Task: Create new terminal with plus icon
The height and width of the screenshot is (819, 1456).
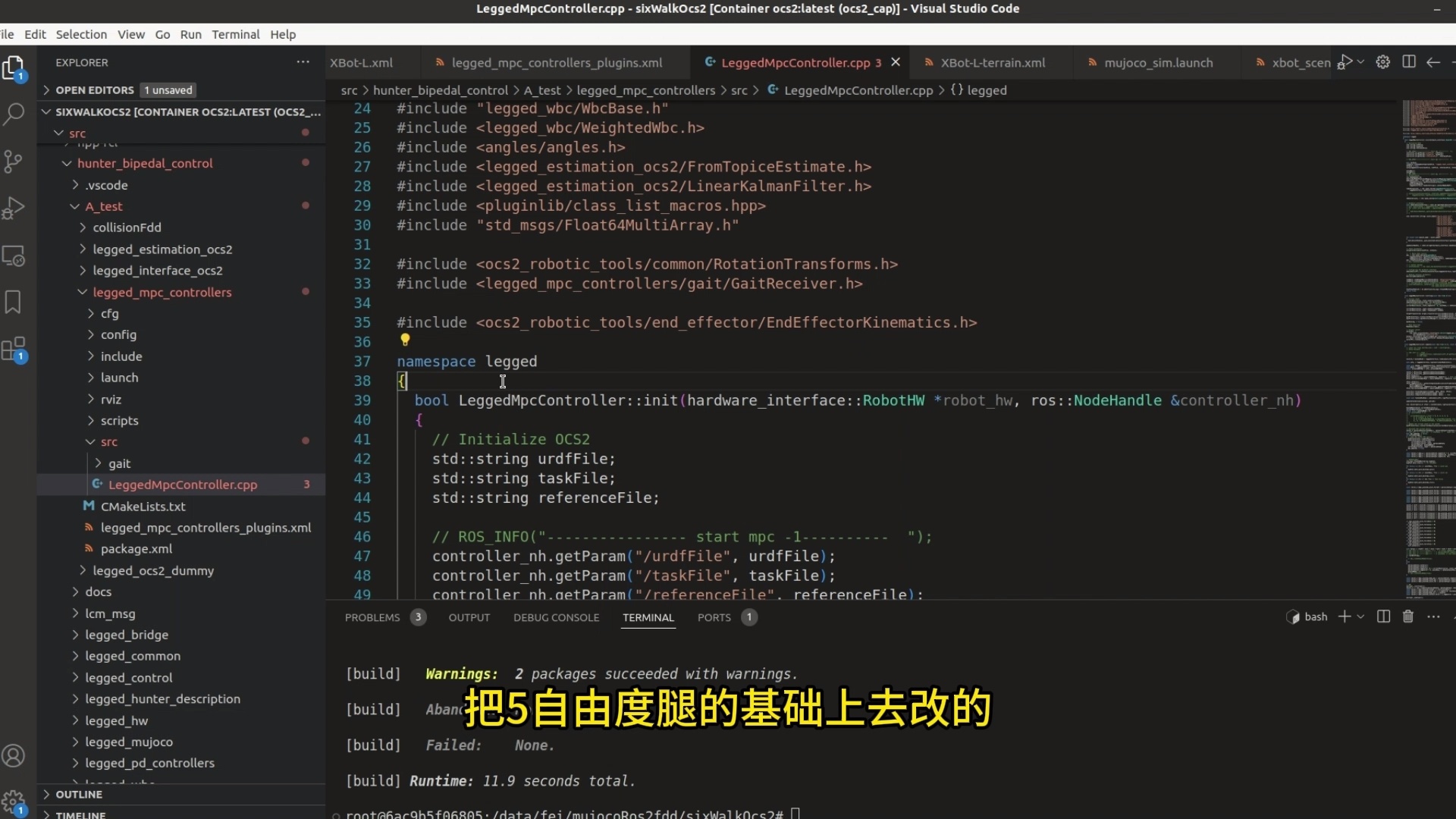Action: pos(1345,617)
